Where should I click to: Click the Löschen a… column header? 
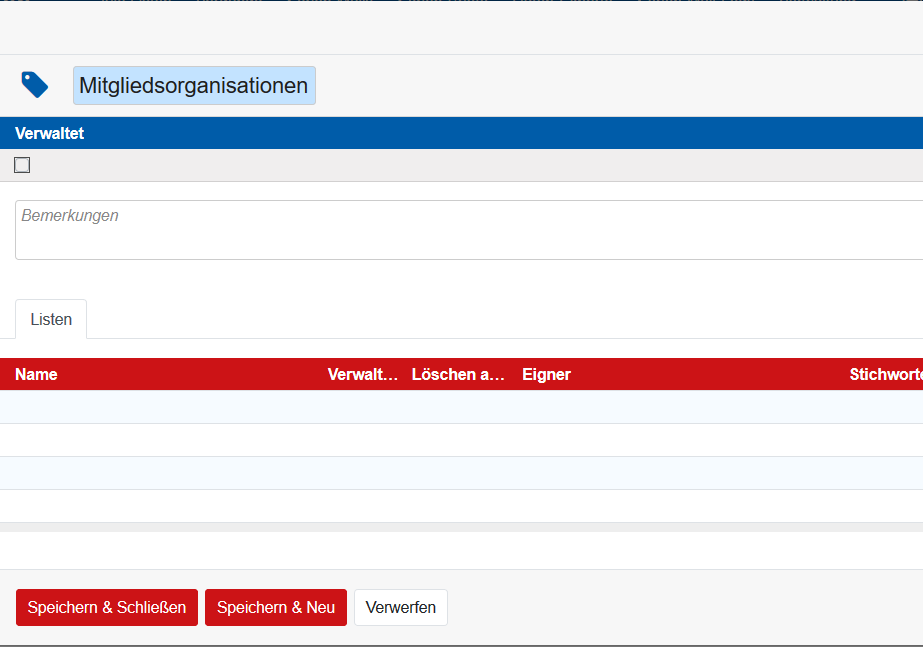[459, 374]
